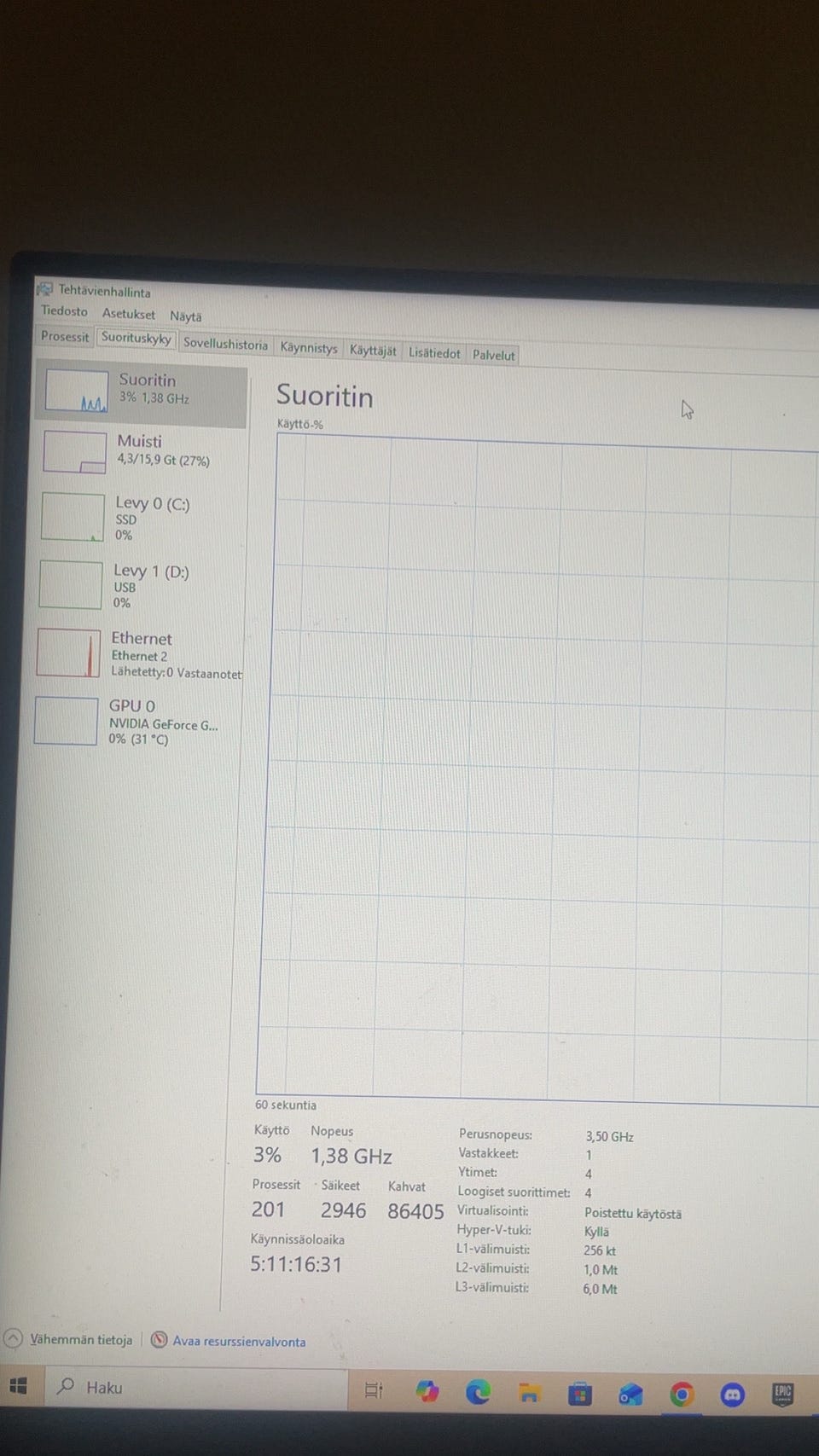Switch to the Lisätiedot tab
Screen dimensions: 819x1456
[x=434, y=353]
